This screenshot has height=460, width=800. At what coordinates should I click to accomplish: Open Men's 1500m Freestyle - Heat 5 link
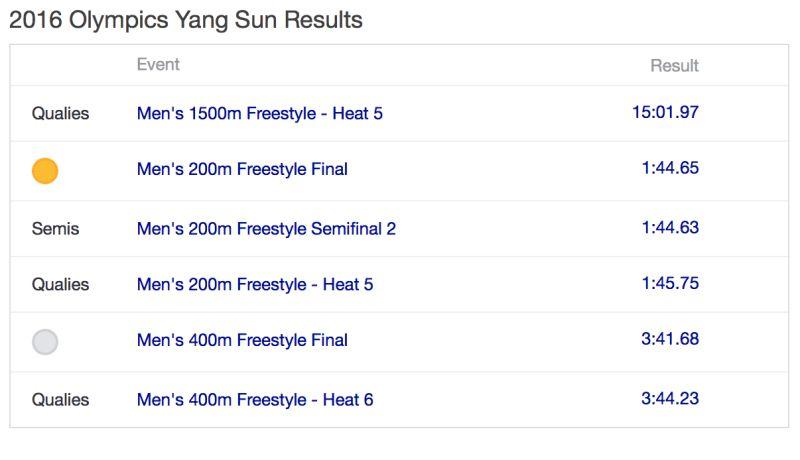click(x=259, y=114)
